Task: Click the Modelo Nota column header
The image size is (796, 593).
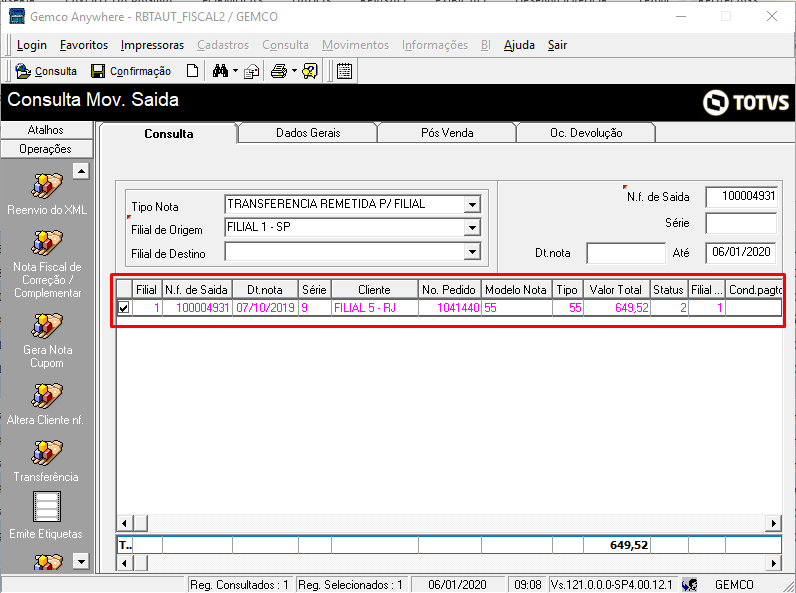Action: pos(516,290)
